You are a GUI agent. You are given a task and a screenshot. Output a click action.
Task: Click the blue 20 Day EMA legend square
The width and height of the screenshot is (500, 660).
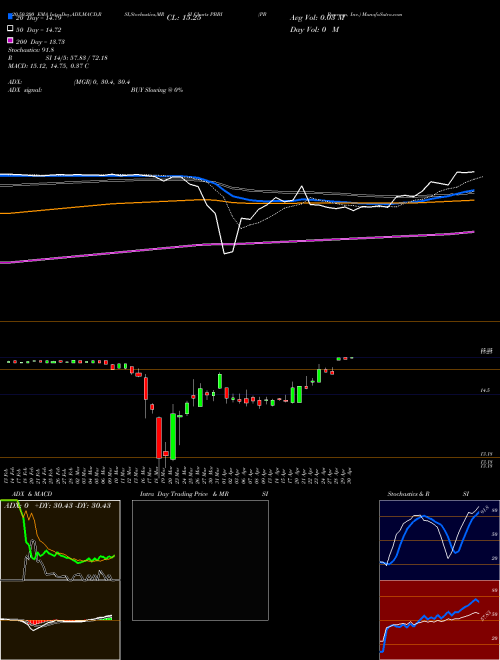point(10,17)
